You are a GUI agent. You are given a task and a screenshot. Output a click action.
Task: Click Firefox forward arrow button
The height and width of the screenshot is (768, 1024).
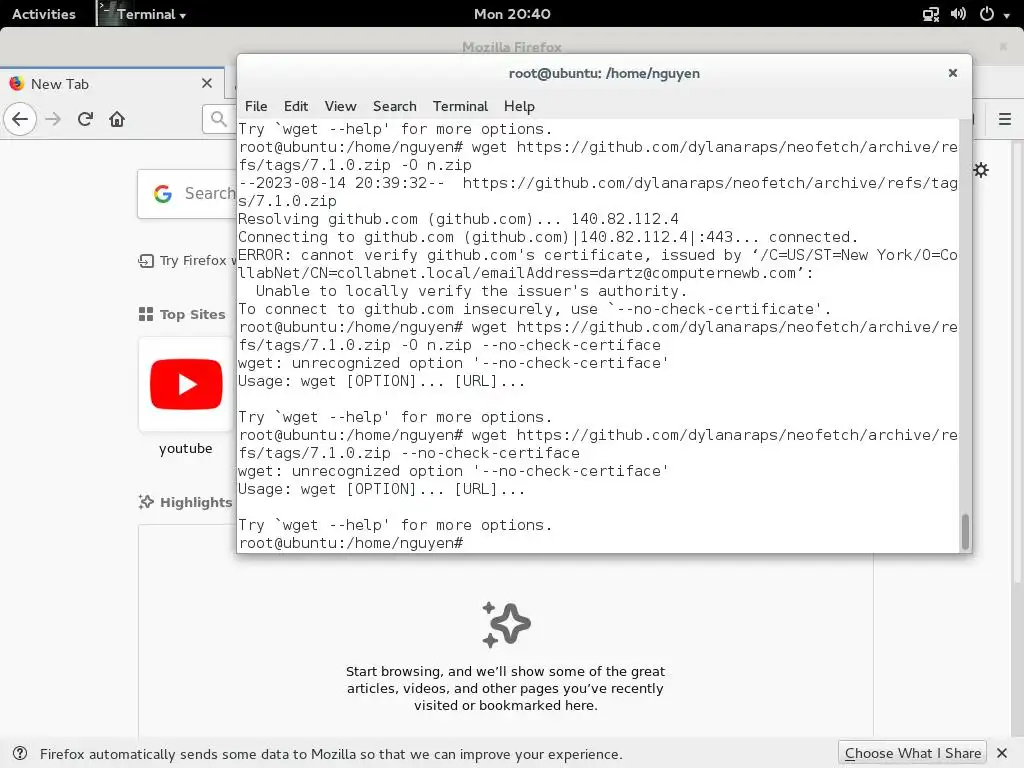54,119
